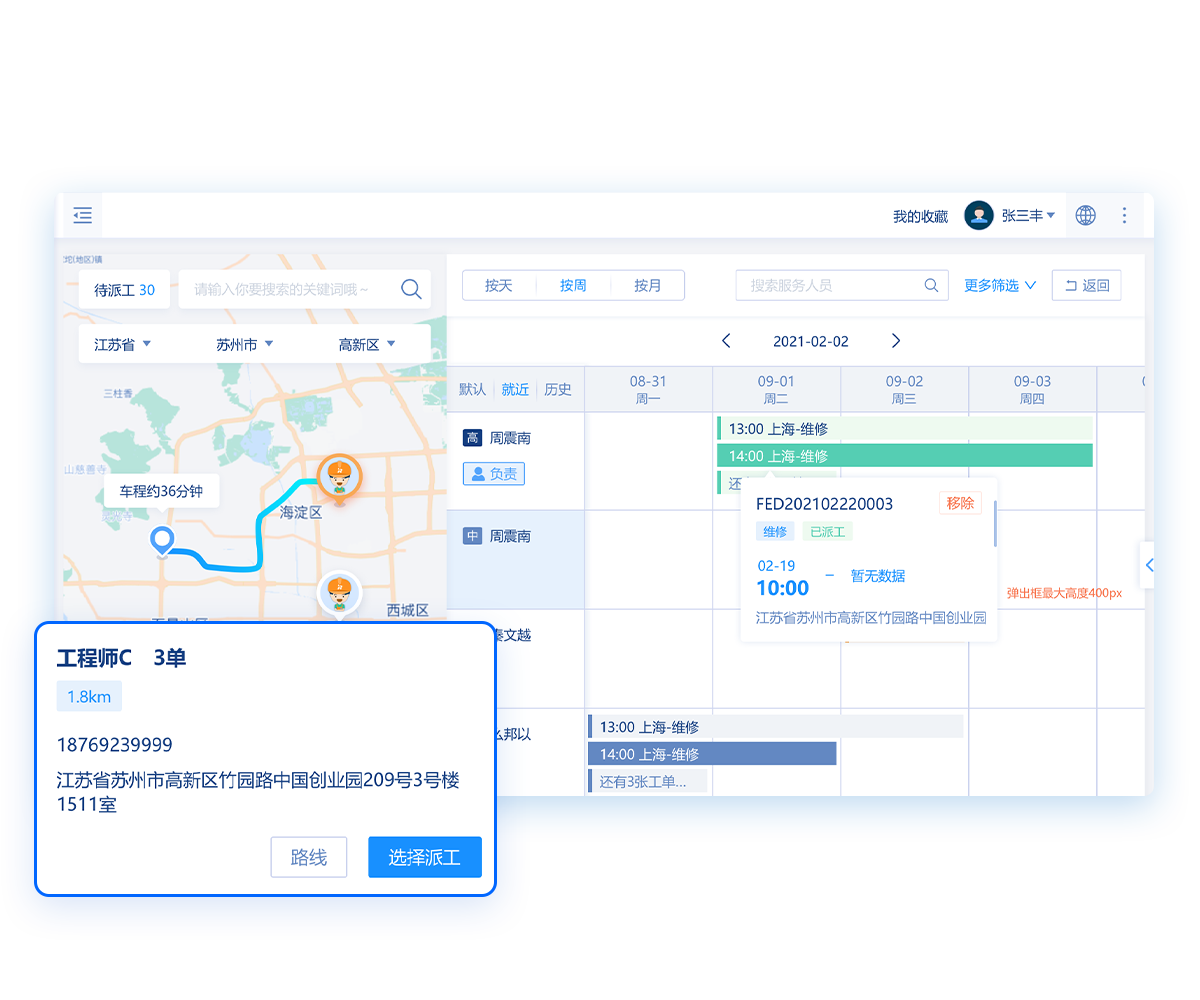Viewport: 1200px width, 1000px height.
Task: Click the 负责 badge beside 周震南
Action: point(493,473)
